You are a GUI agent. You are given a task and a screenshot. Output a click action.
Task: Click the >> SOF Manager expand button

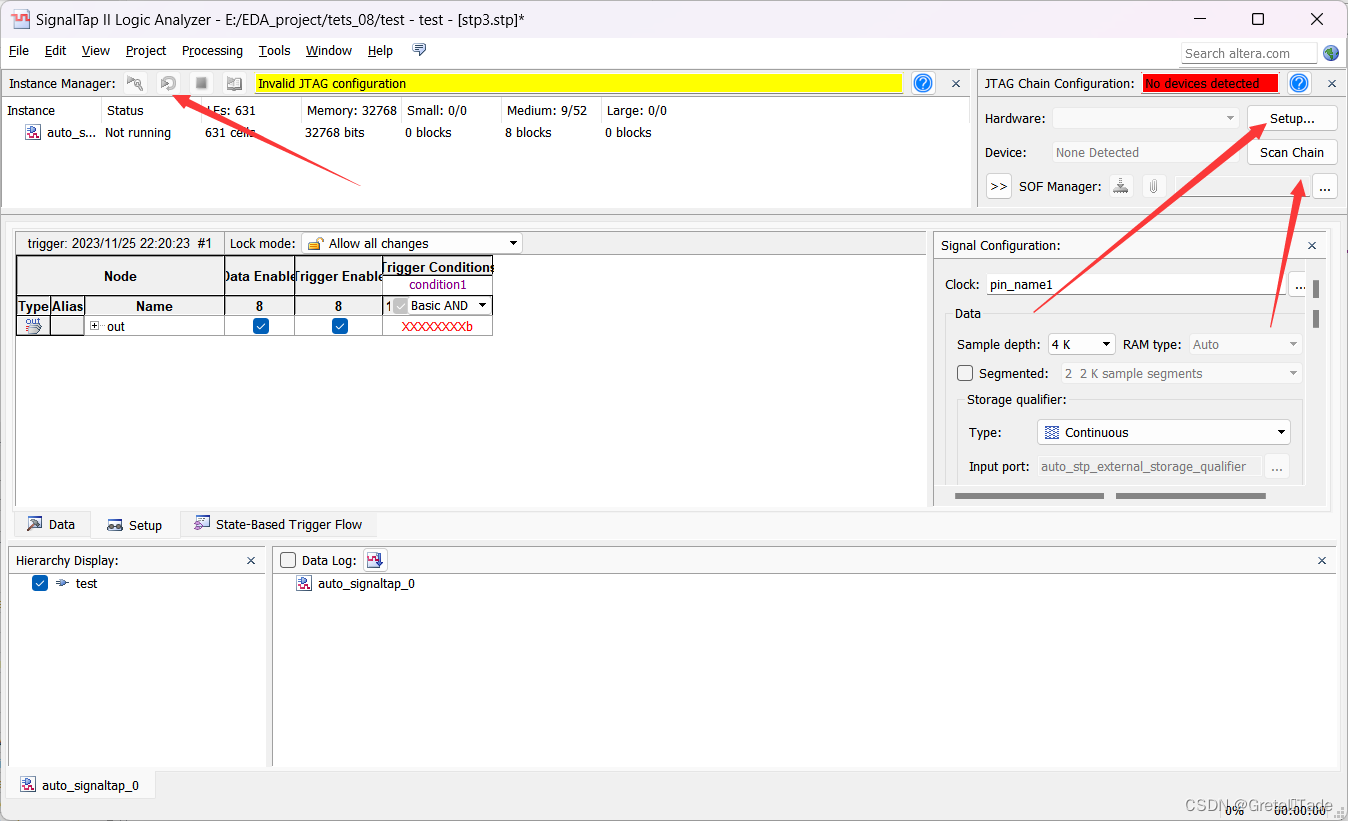tap(998, 186)
